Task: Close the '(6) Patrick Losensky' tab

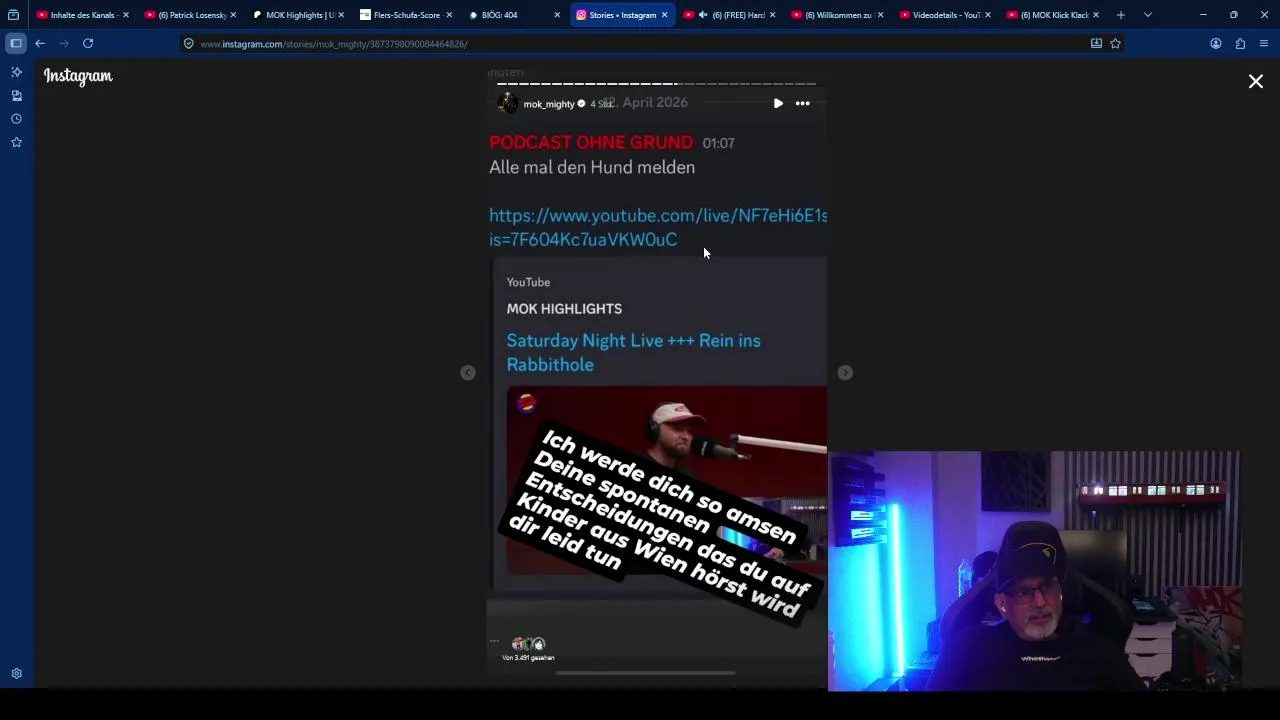Action: pos(233,15)
